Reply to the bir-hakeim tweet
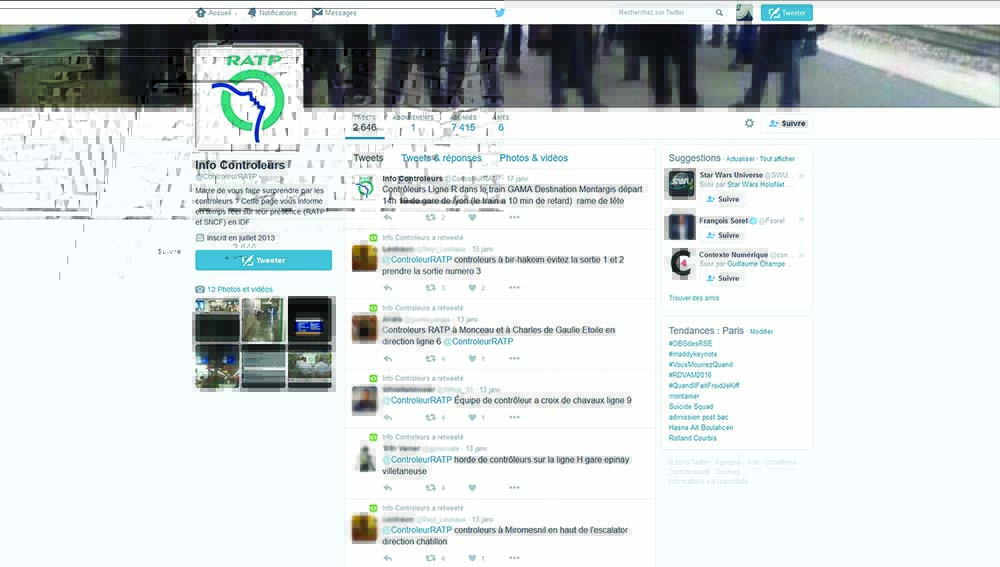Viewport: 1000px width, 567px height. point(388,288)
